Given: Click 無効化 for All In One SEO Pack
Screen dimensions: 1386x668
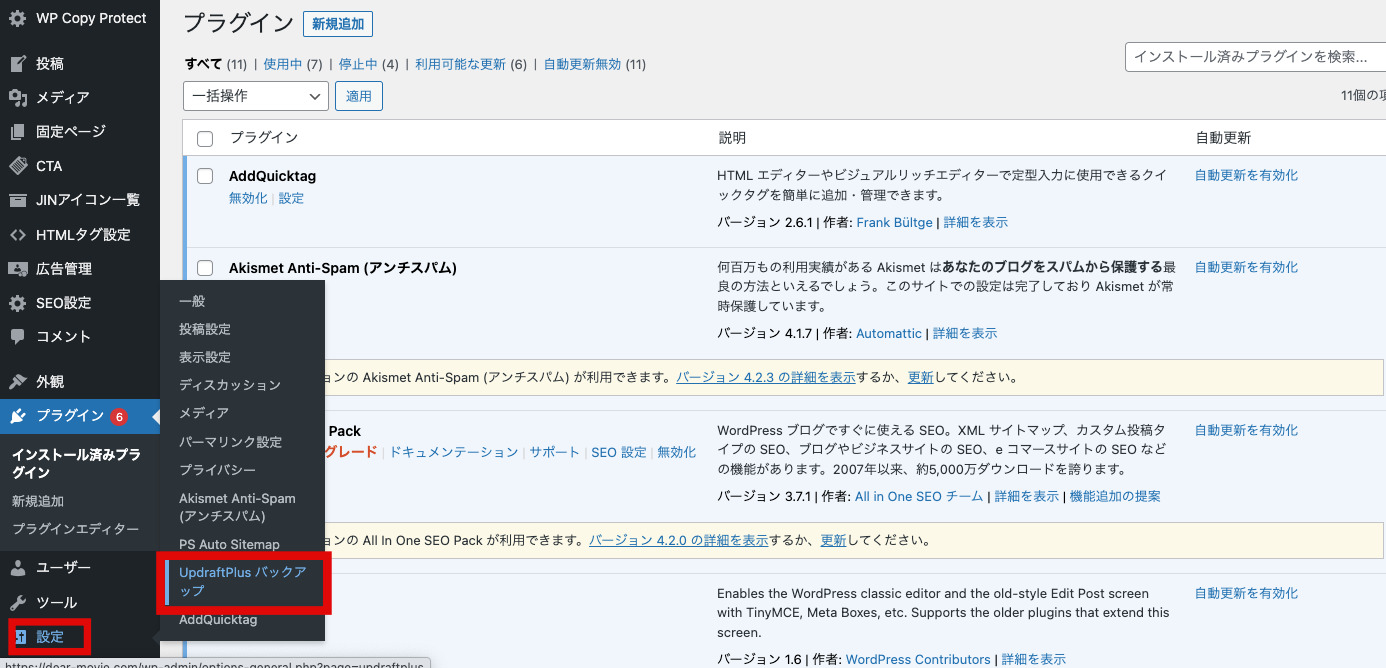Looking at the screenshot, I should (677, 452).
